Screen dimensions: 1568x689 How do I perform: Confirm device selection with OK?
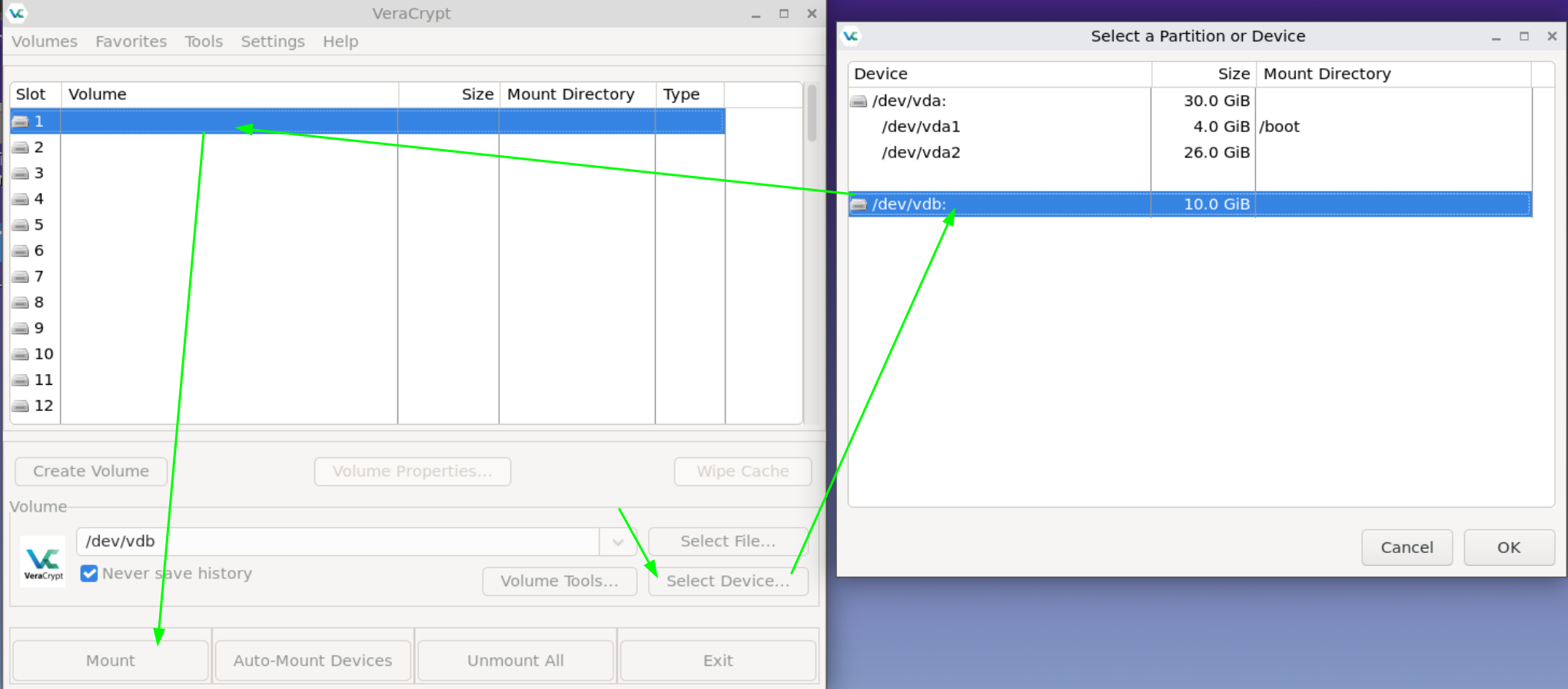[1509, 548]
